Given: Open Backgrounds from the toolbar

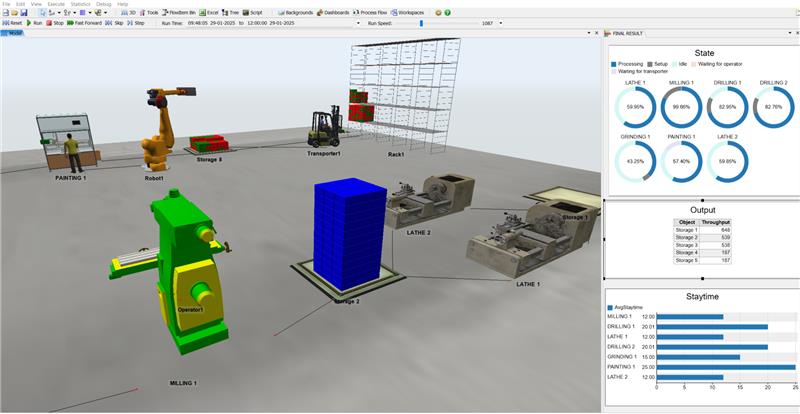Looking at the screenshot, I should (296, 12).
